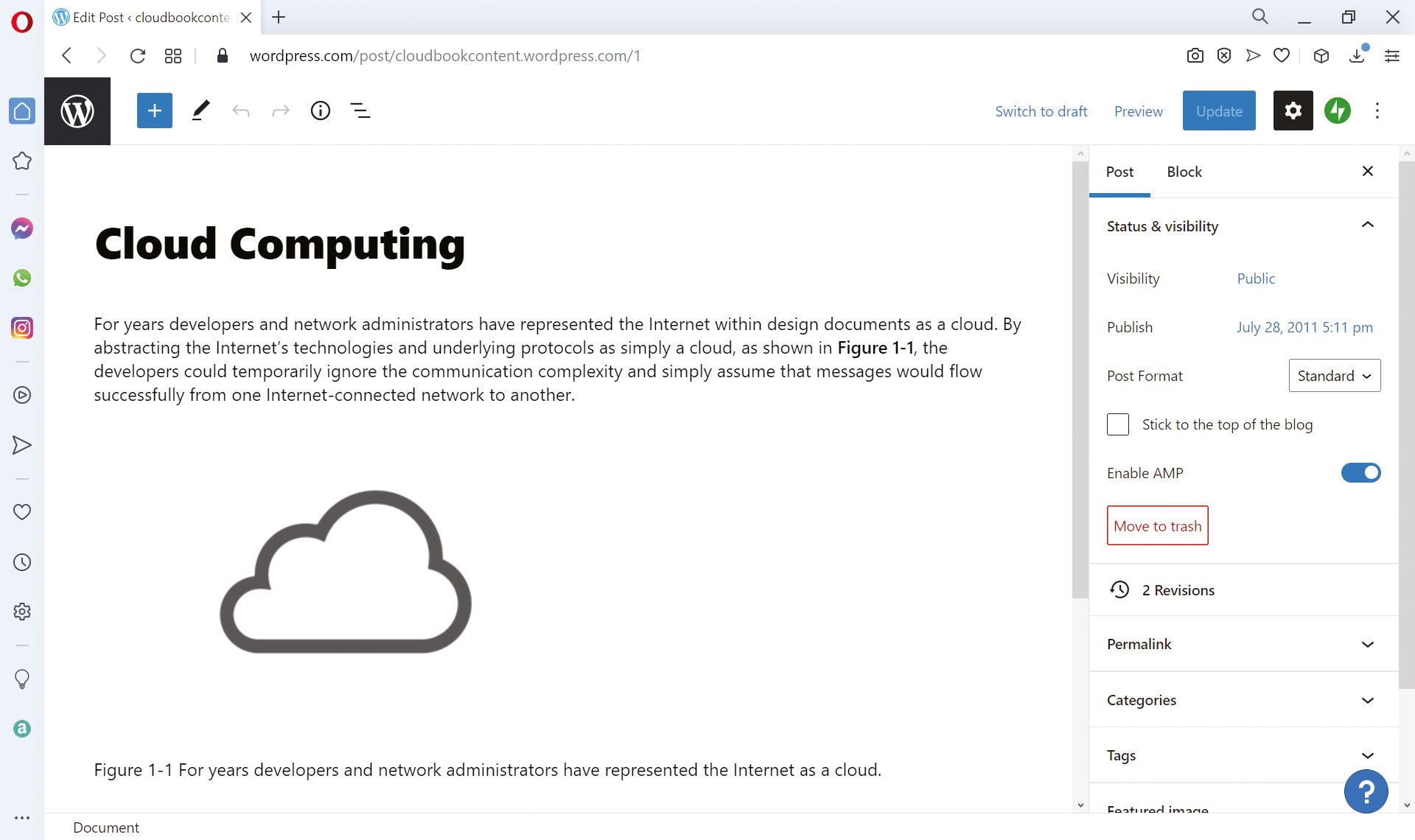
Task: Check Stick to the top of blog
Action: coord(1117,424)
